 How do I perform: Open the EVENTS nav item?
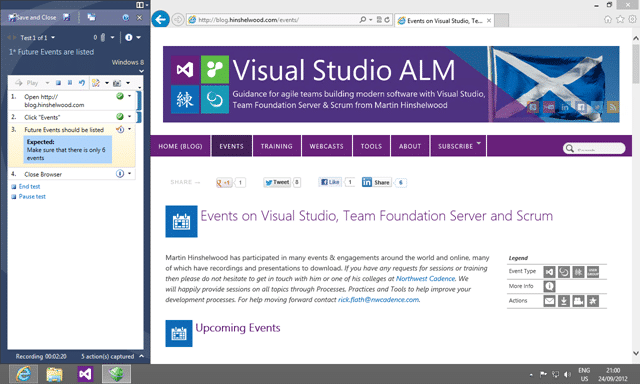pos(231,146)
